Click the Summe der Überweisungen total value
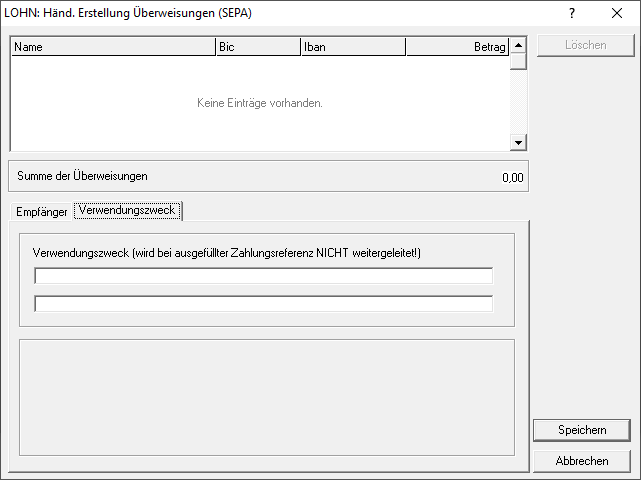 point(511,177)
